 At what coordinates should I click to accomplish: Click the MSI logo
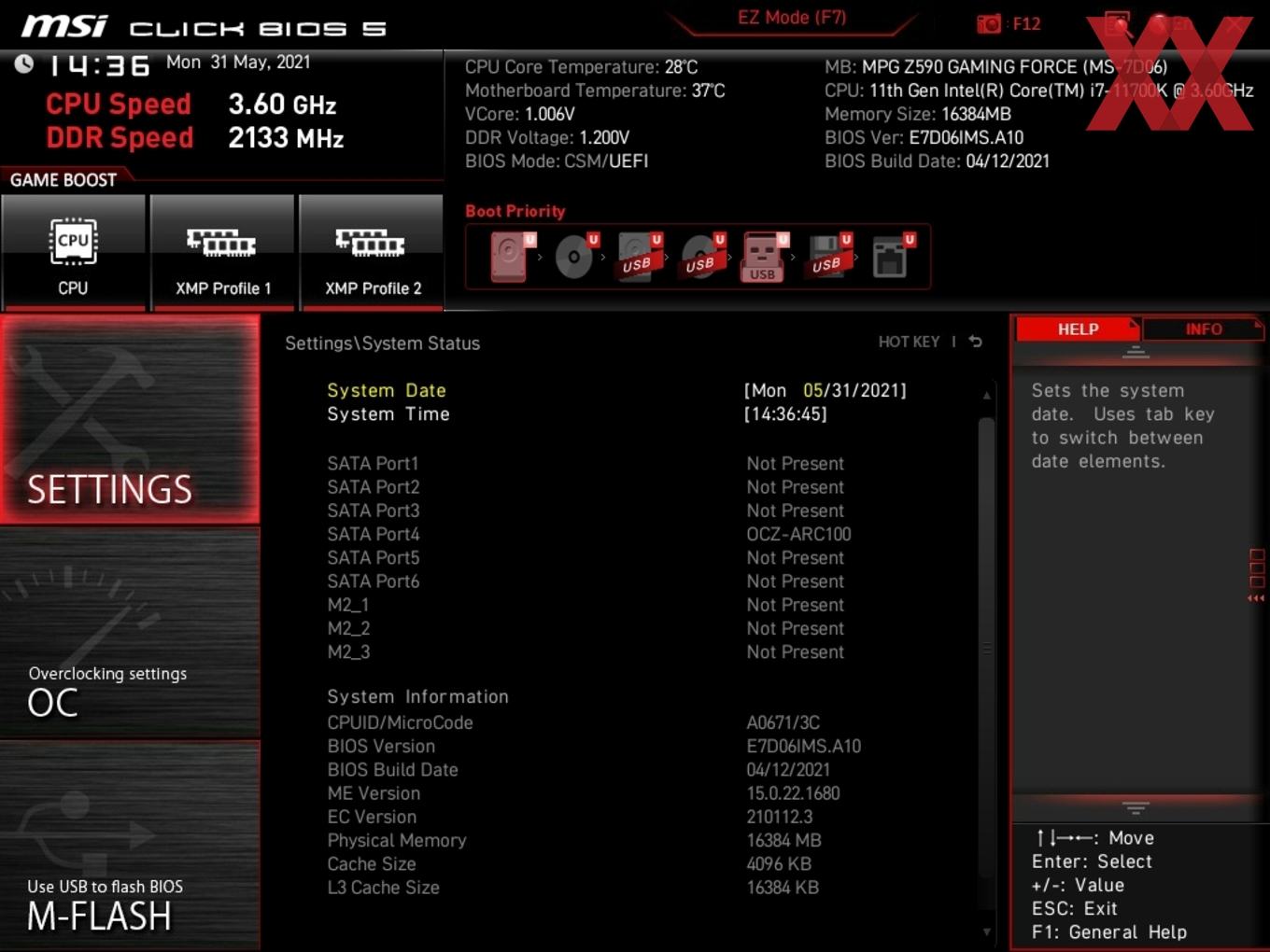tap(63, 26)
